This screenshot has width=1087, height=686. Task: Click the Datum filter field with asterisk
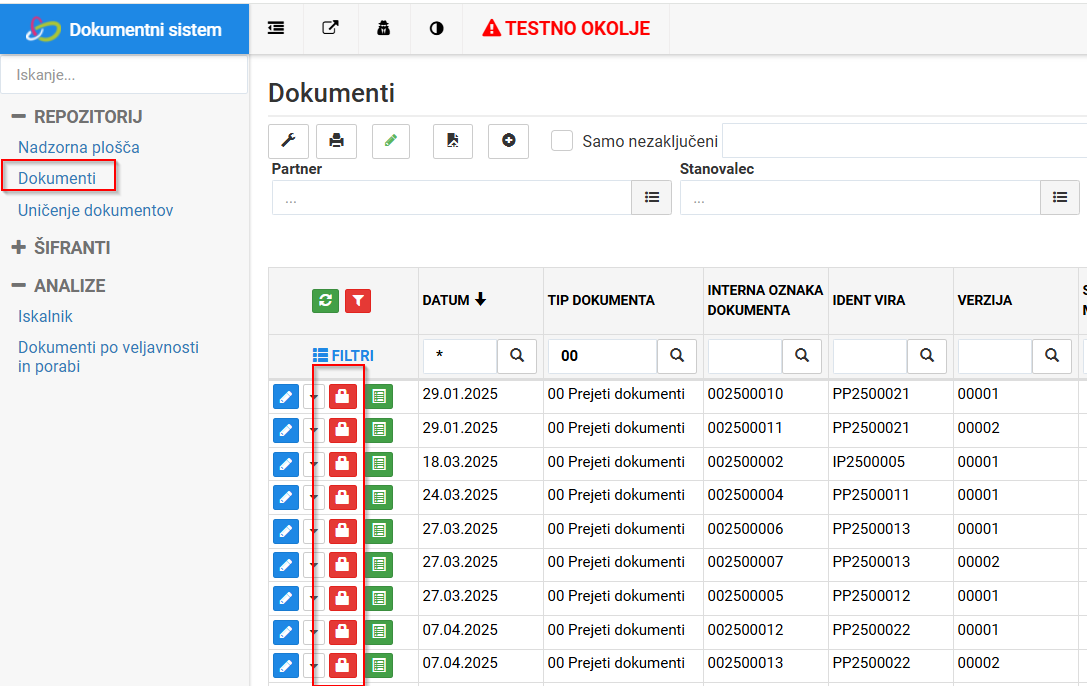coord(460,355)
